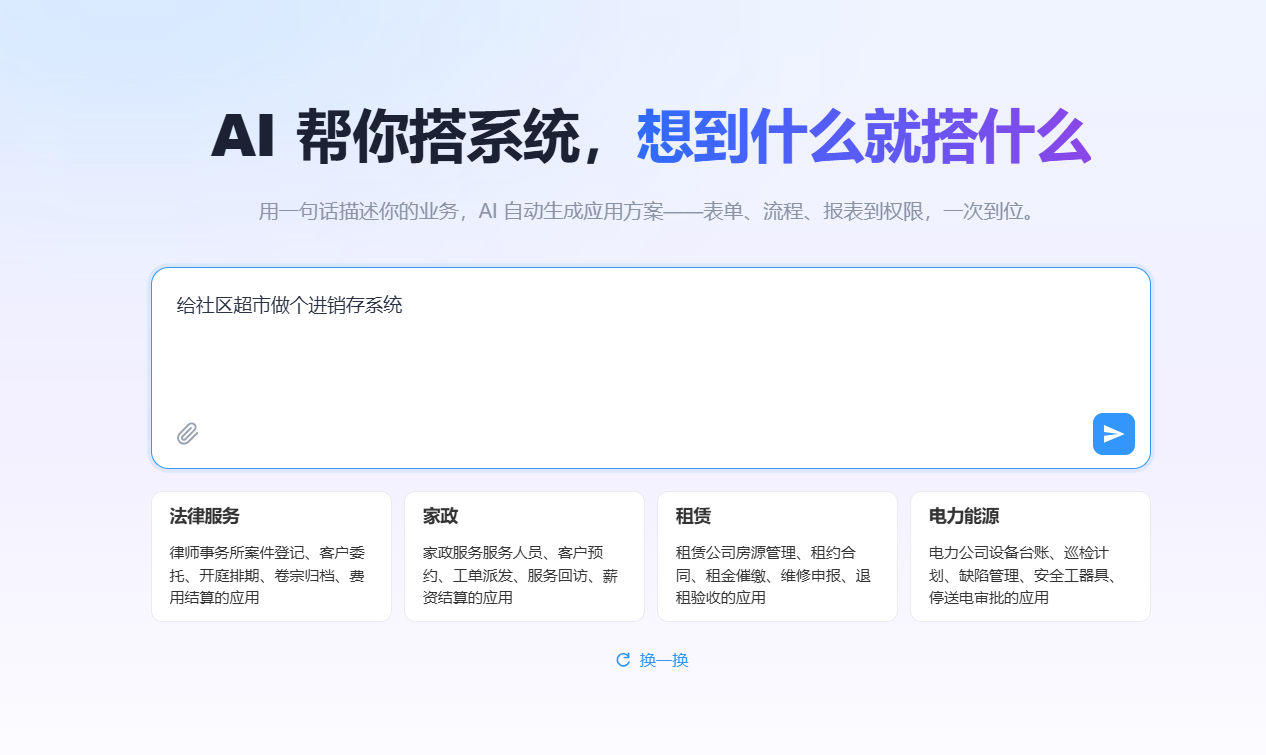Send the prompt with the blue arrow button

[x=1113, y=434]
